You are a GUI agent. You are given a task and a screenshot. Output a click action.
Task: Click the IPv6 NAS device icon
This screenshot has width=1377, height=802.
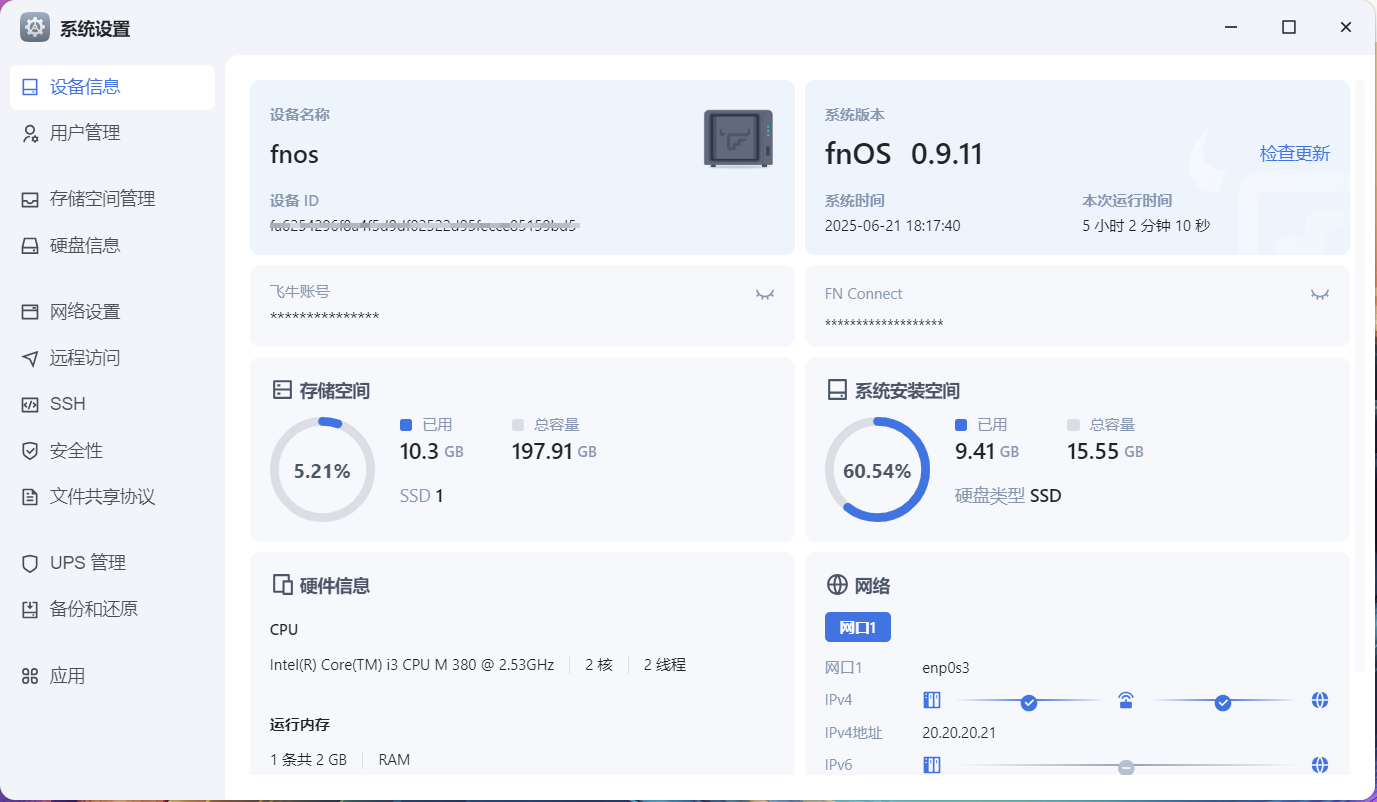932,766
